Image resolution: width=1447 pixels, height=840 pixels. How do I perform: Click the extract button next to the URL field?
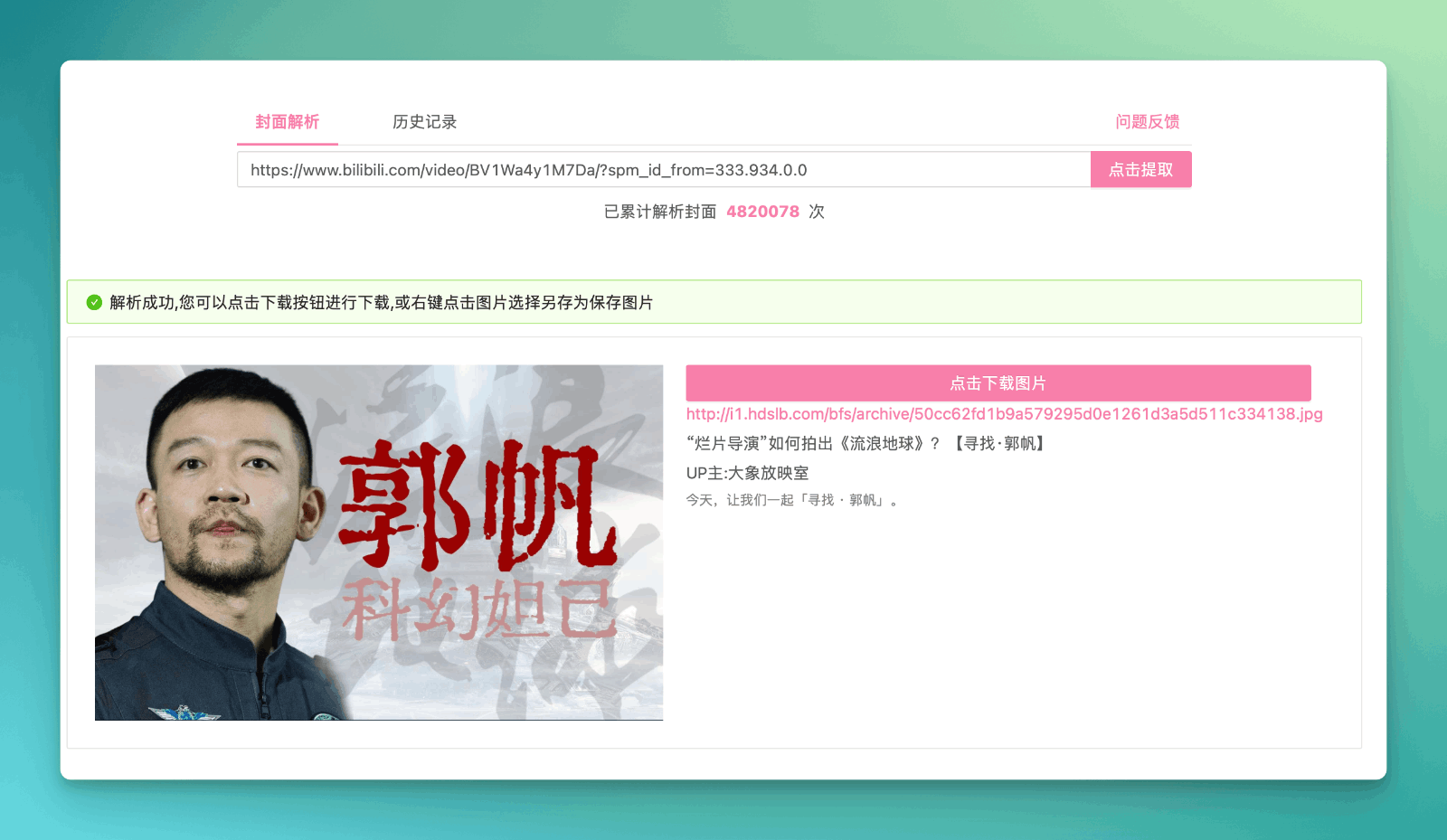[x=1140, y=169]
